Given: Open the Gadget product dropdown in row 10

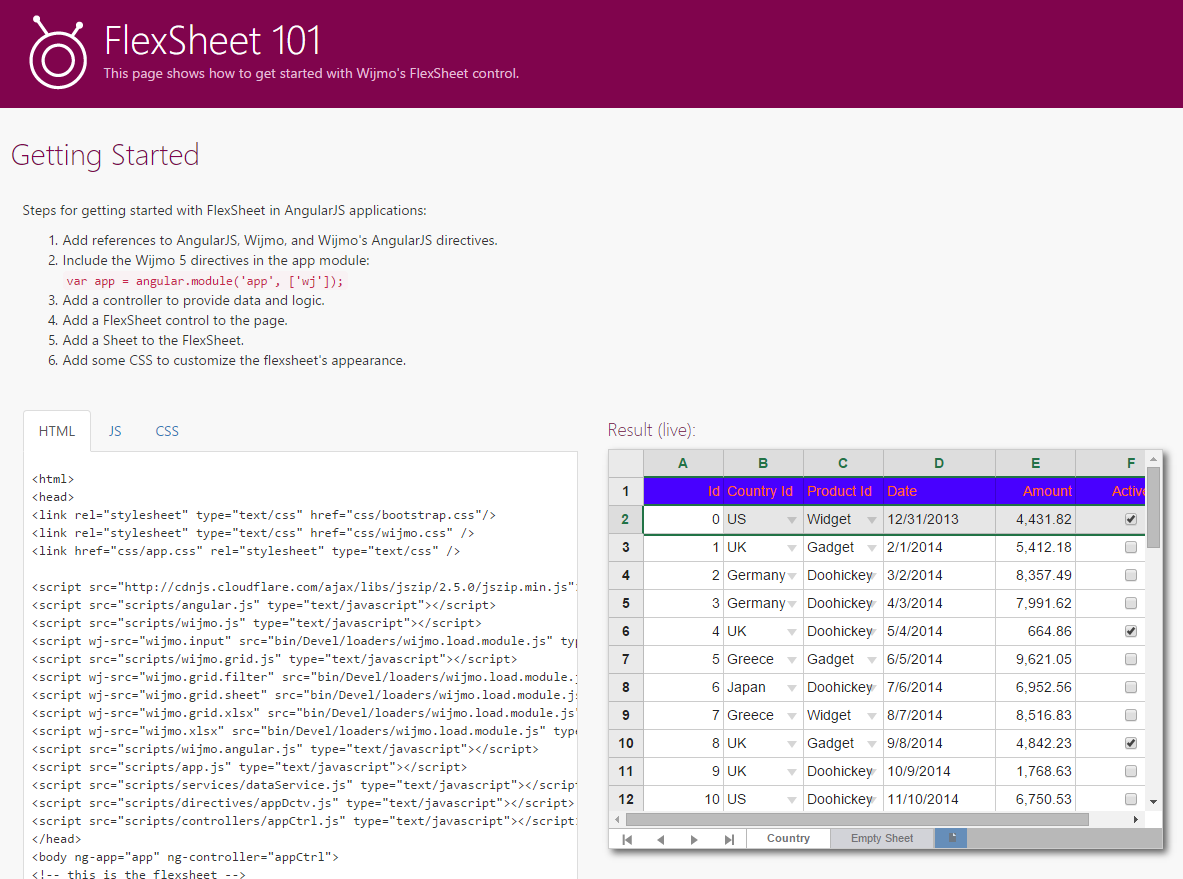Looking at the screenshot, I should tap(871, 743).
